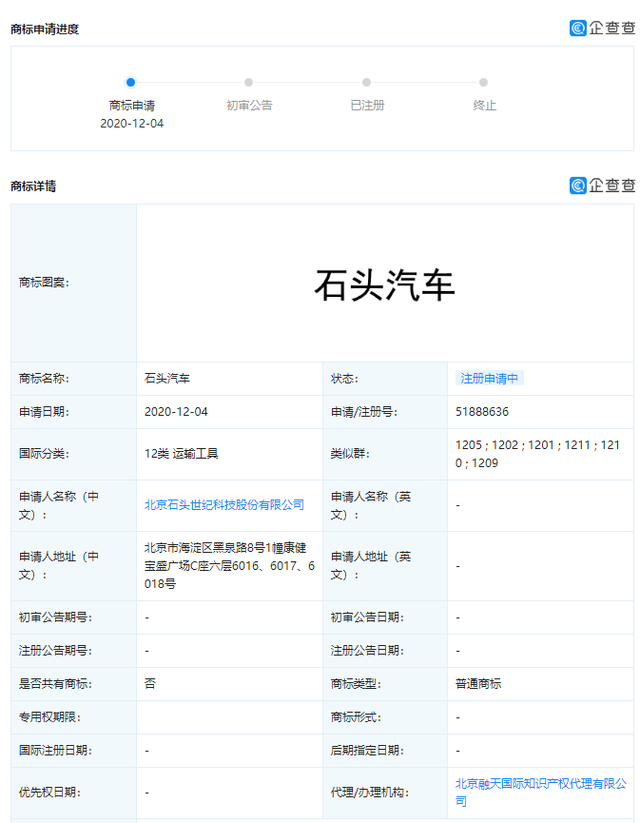Click the 专用权期限 field label

point(50,716)
